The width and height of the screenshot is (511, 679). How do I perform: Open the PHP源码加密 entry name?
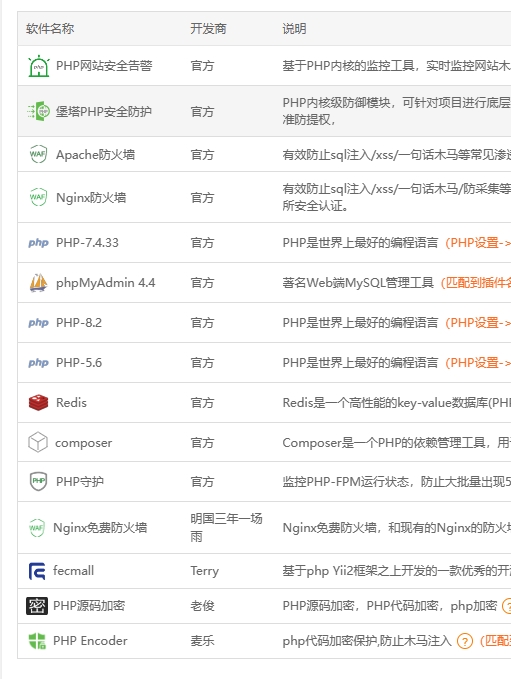[89, 605]
